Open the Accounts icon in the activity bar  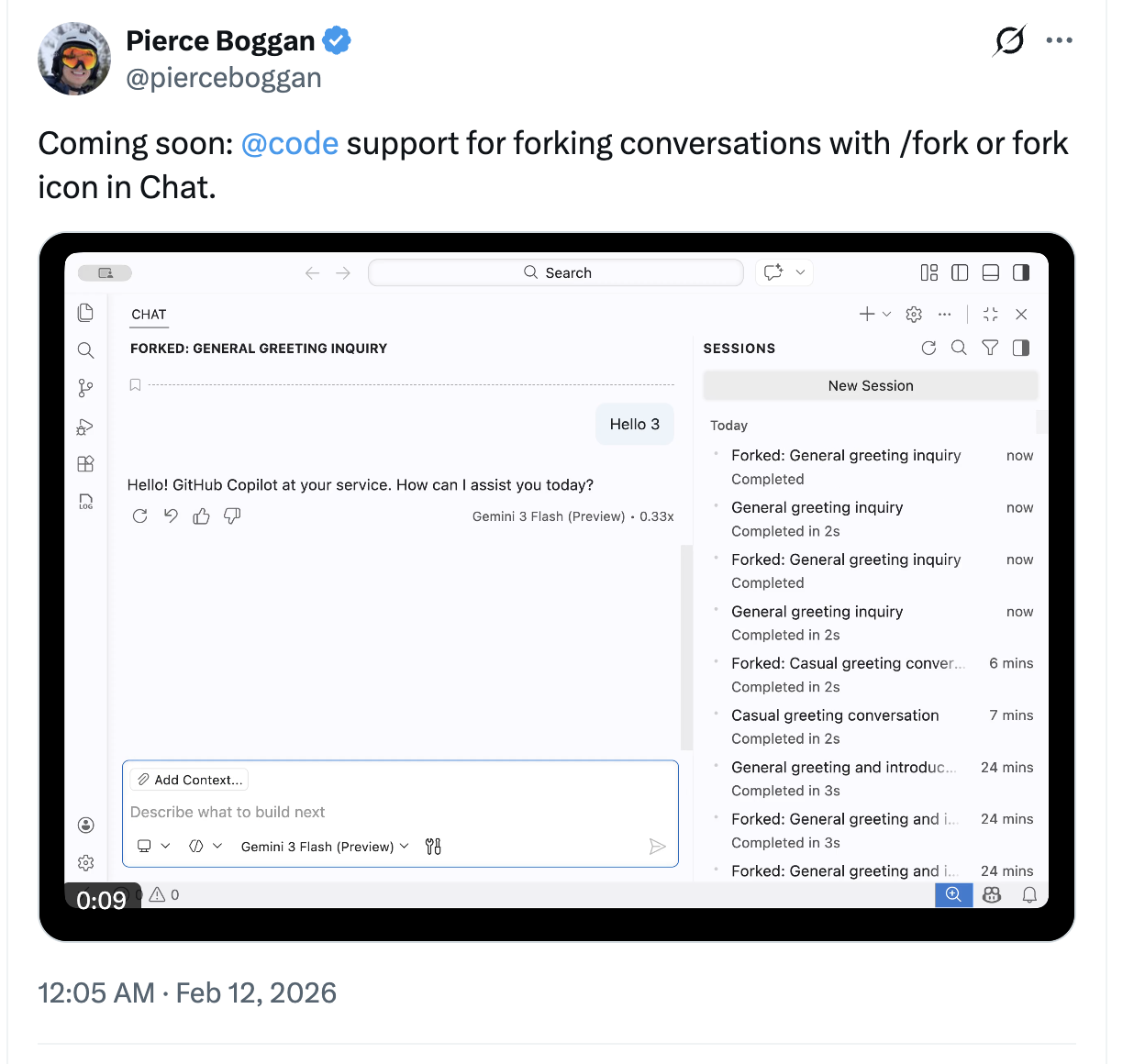tap(85, 825)
